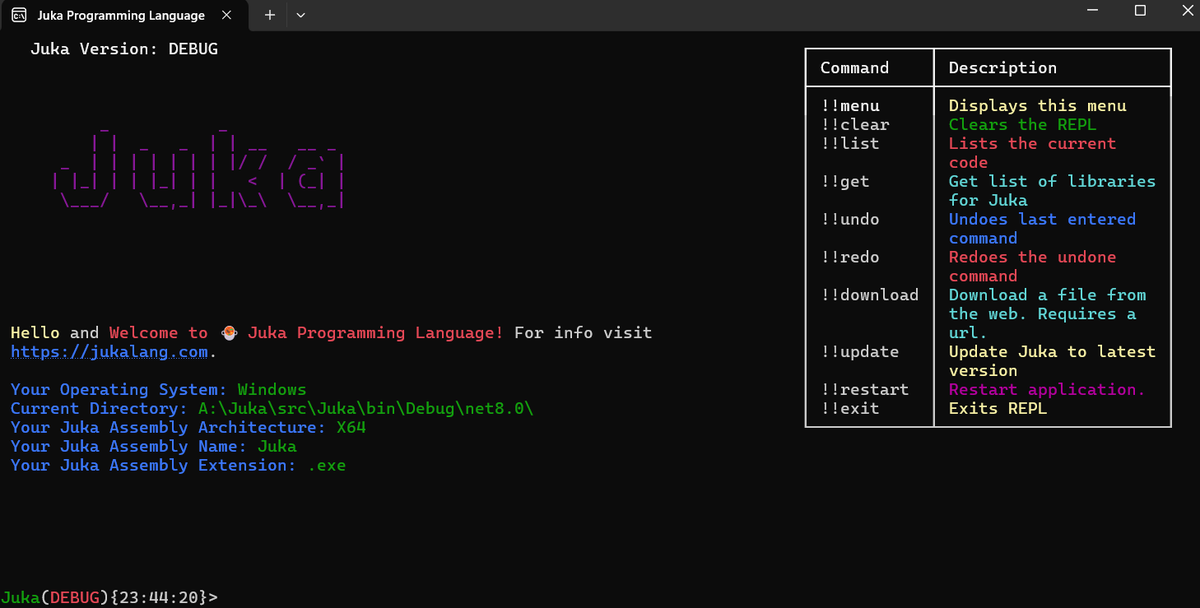The image size is (1200, 608).
Task: Click "Redoes the undone command" description
Action: pyautogui.click(x=1032, y=267)
